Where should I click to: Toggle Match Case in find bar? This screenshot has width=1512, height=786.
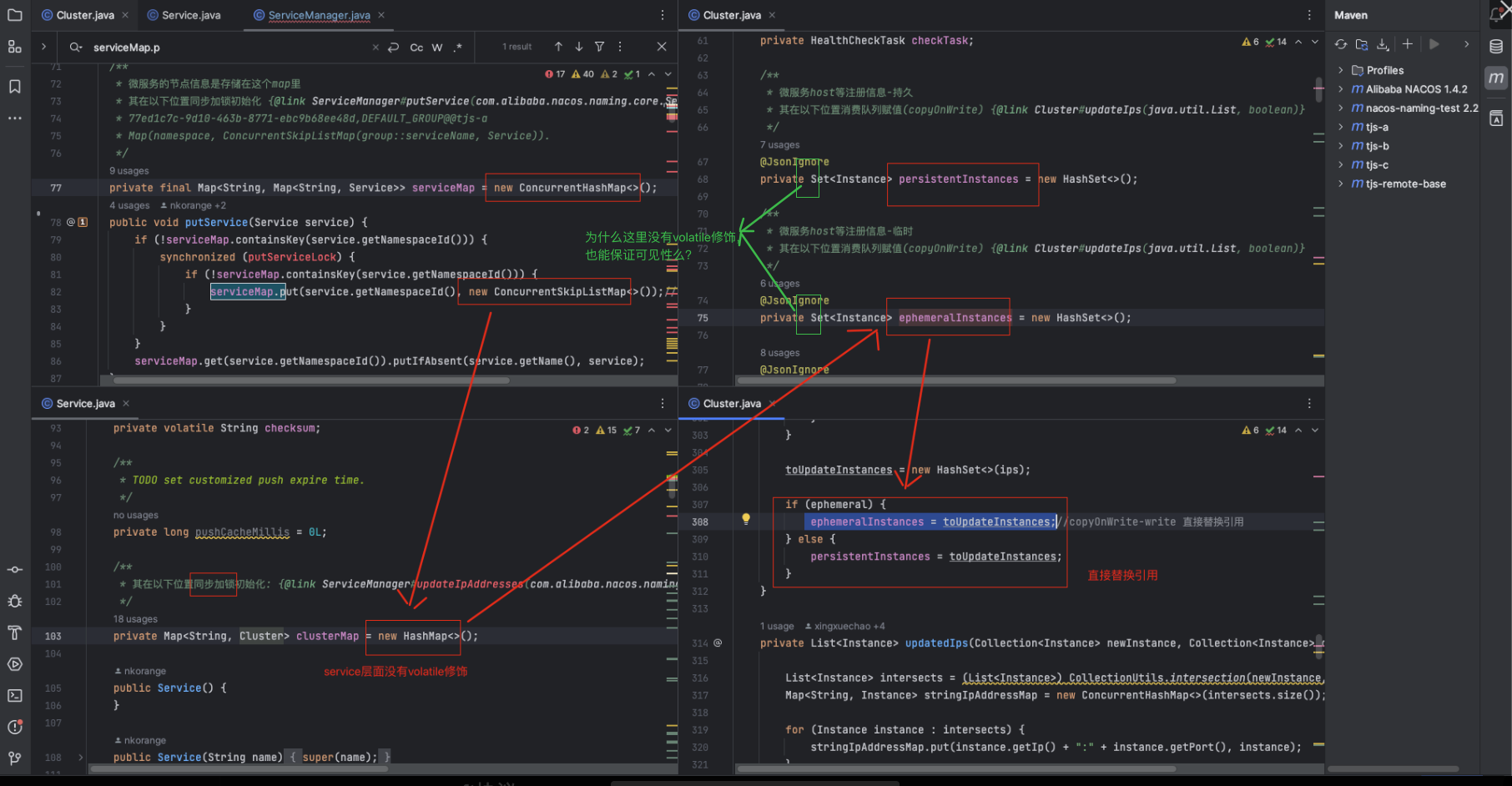click(x=416, y=48)
